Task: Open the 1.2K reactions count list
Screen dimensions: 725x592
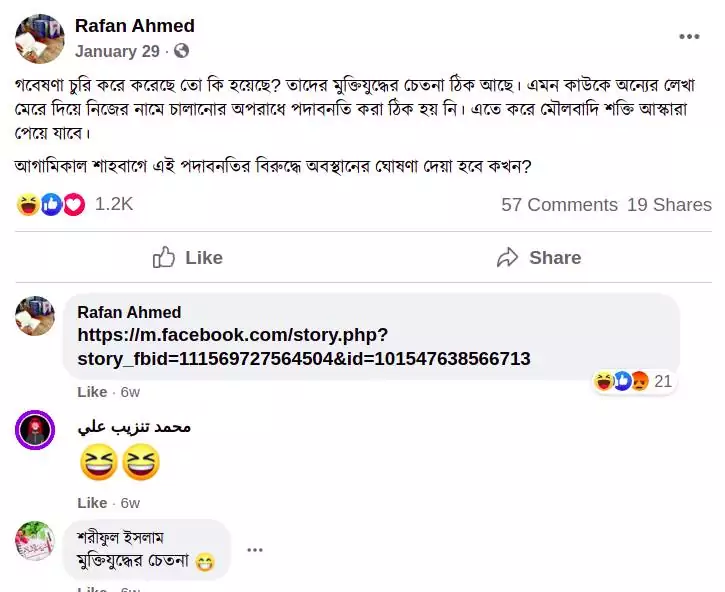Action: coord(113,204)
